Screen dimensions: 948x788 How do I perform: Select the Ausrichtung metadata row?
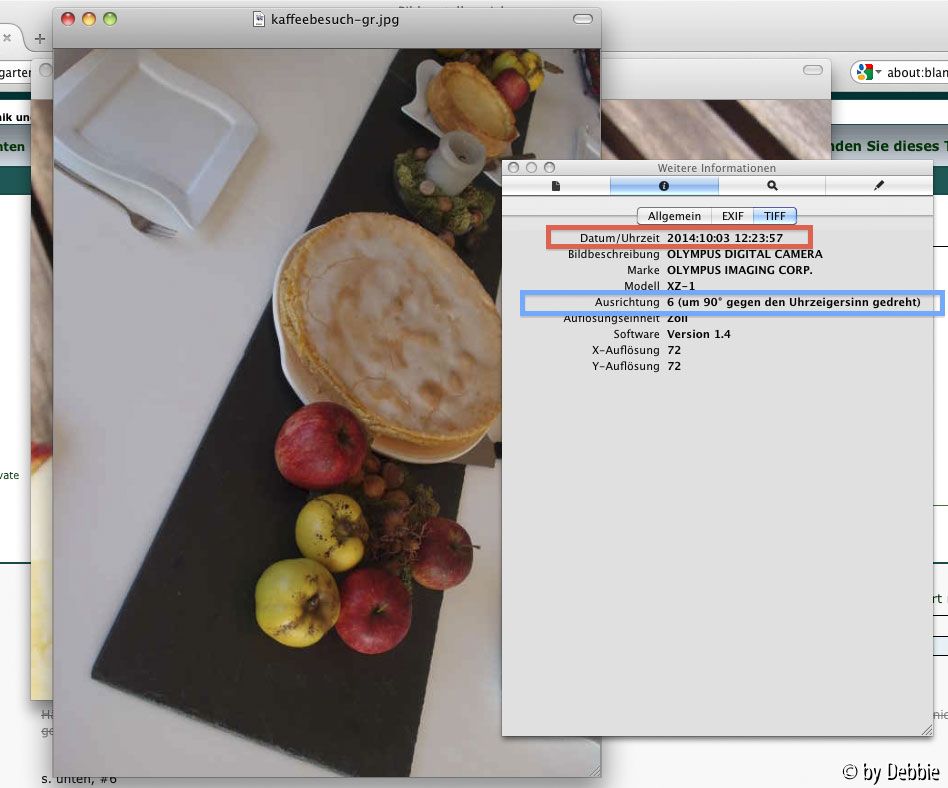732,302
